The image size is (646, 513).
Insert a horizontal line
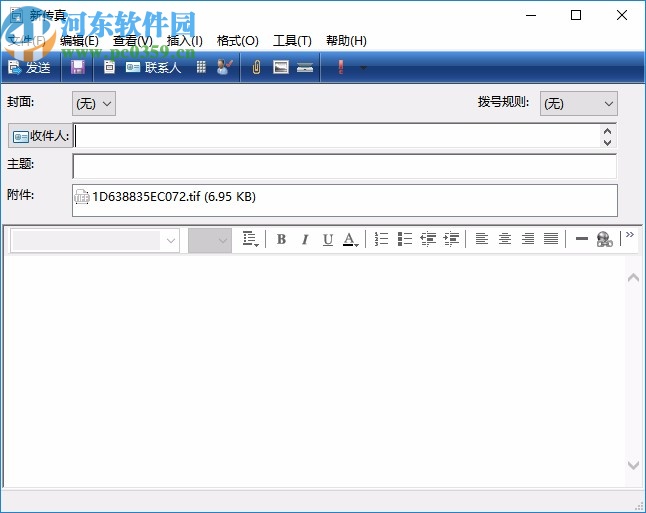[581, 239]
